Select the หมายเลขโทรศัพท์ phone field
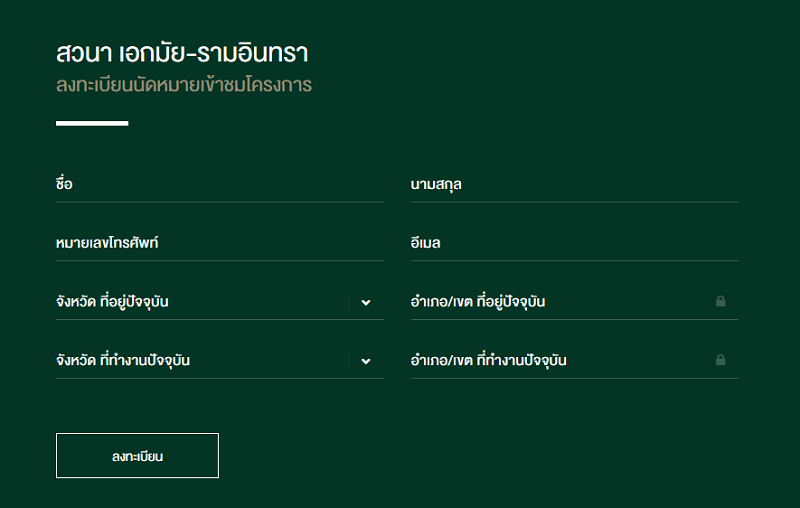800x508 pixels. (220, 243)
